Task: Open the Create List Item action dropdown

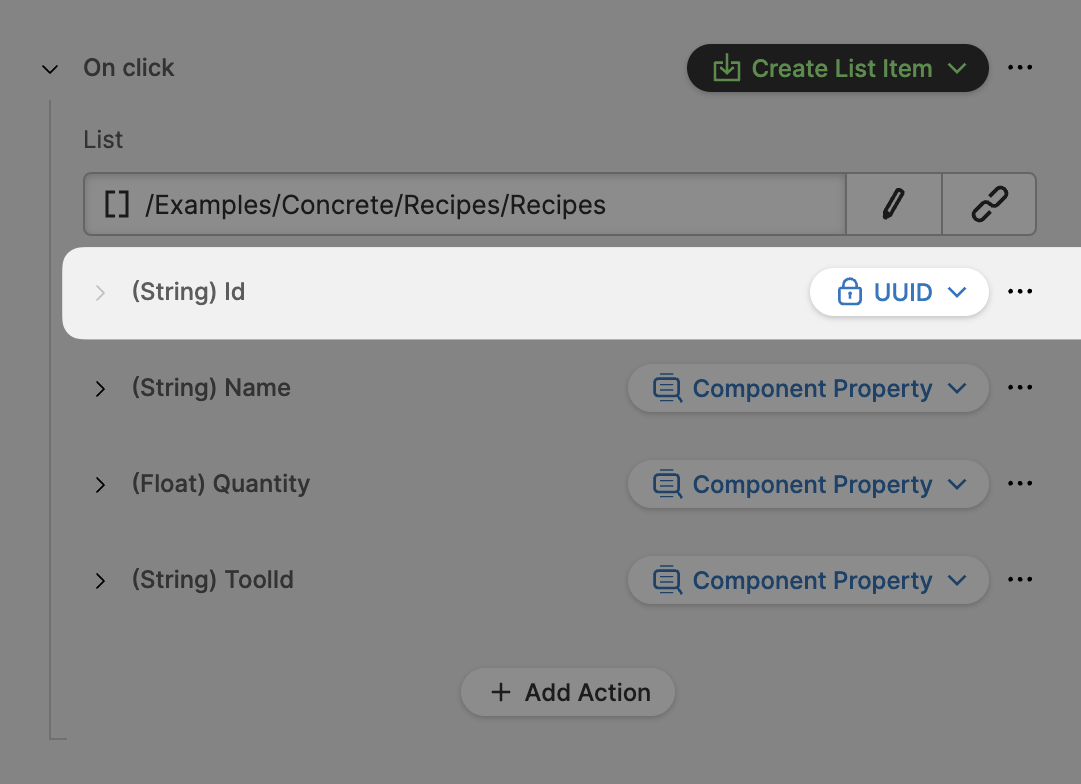Action: click(838, 69)
